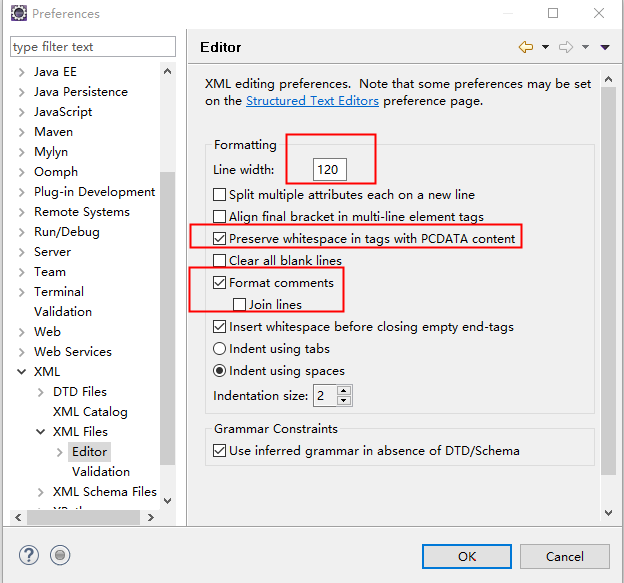
Task: Open the view menu triangle icon
Action: (604, 47)
